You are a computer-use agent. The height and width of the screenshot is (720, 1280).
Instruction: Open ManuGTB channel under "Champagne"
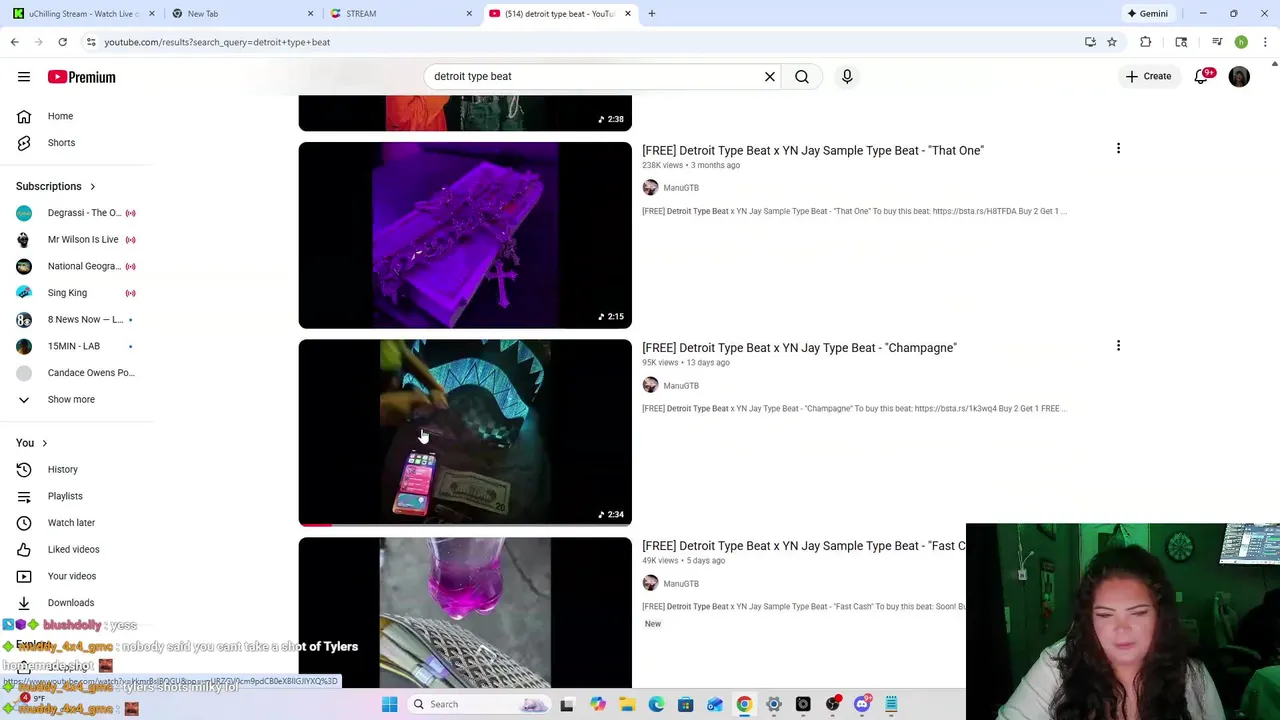(681, 386)
